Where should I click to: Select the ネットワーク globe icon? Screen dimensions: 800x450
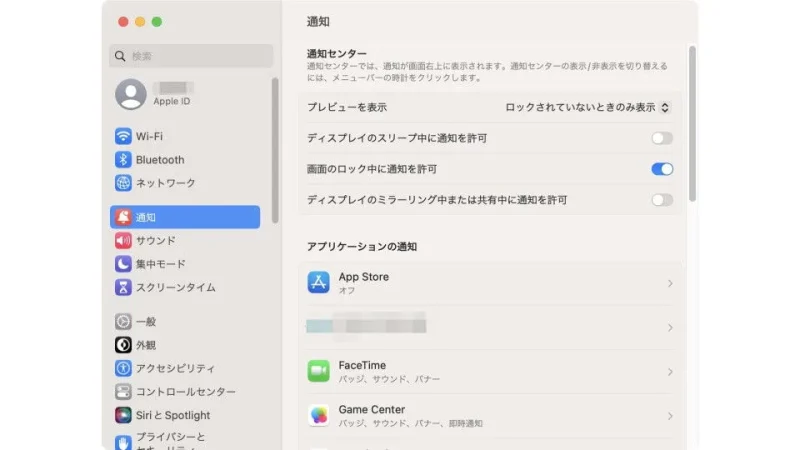point(123,183)
